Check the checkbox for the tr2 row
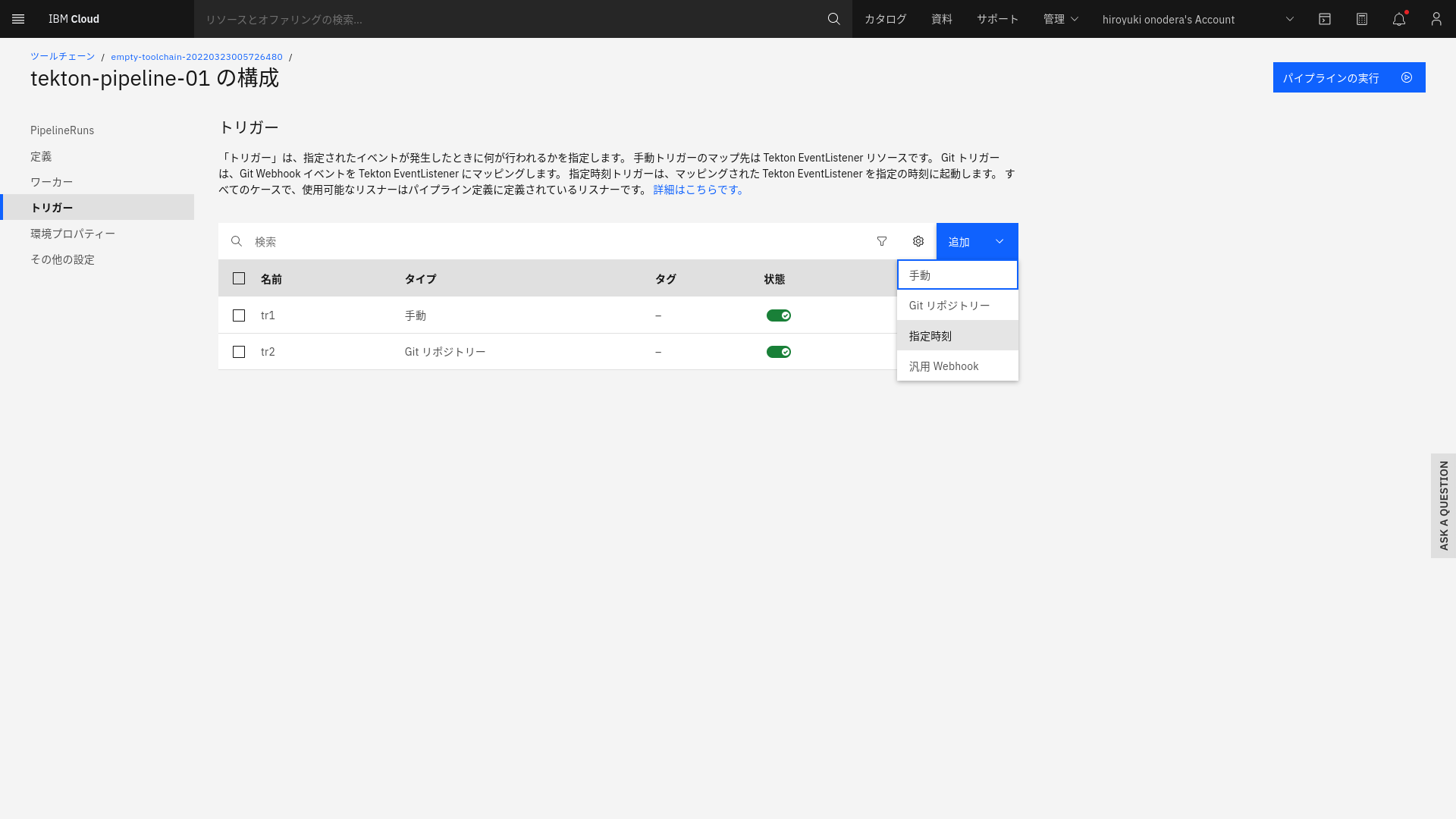 tap(239, 352)
